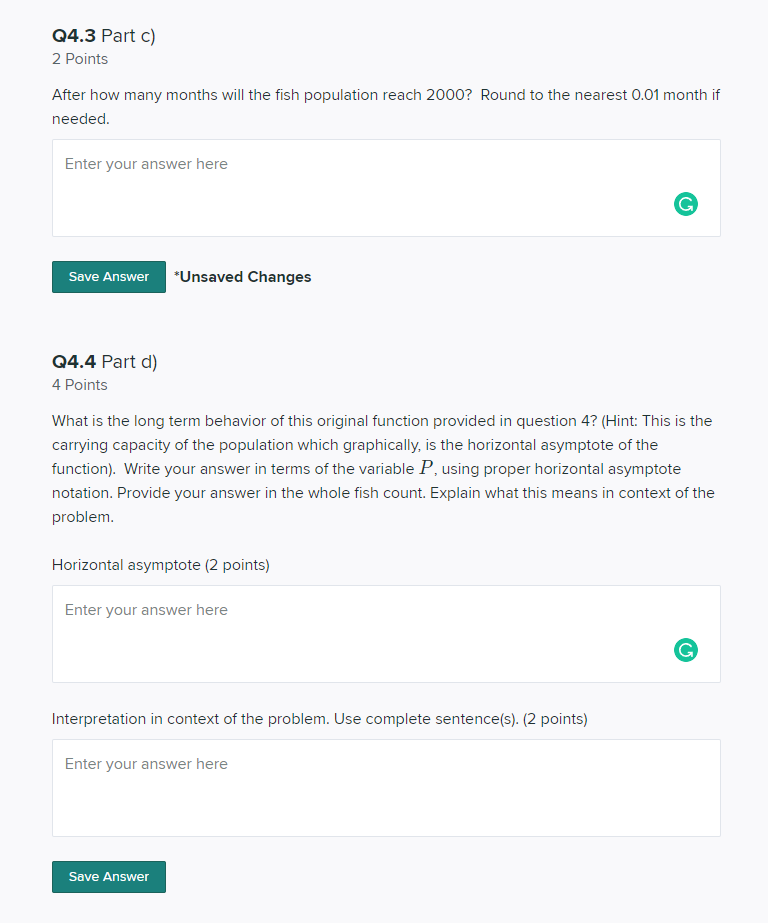Click the 4 Points label under Q4.4
Image resolution: width=768 pixels, height=923 pixels.
pos(79,385)
